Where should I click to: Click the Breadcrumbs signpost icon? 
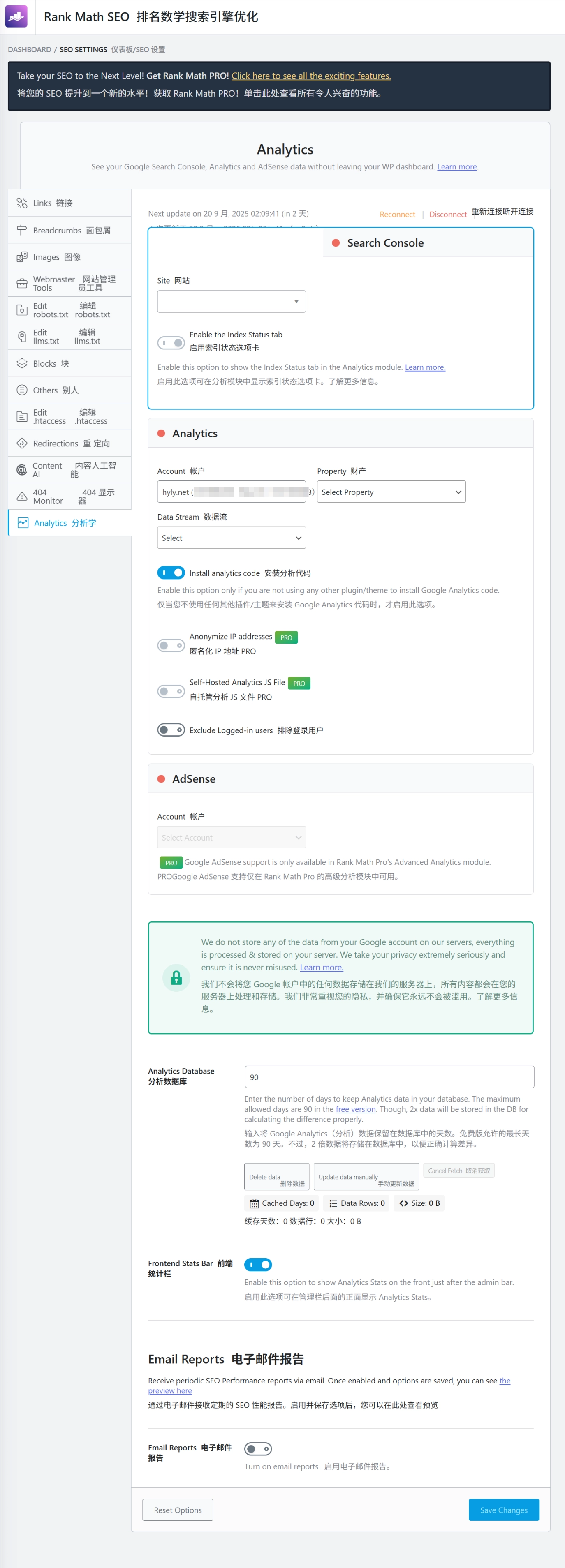tap(22, 230)
